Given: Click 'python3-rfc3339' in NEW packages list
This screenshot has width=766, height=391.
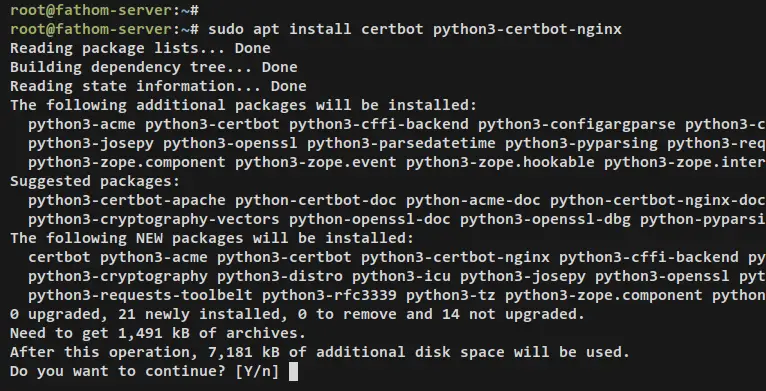Looking at the screenshot, I should coord(329,295).
